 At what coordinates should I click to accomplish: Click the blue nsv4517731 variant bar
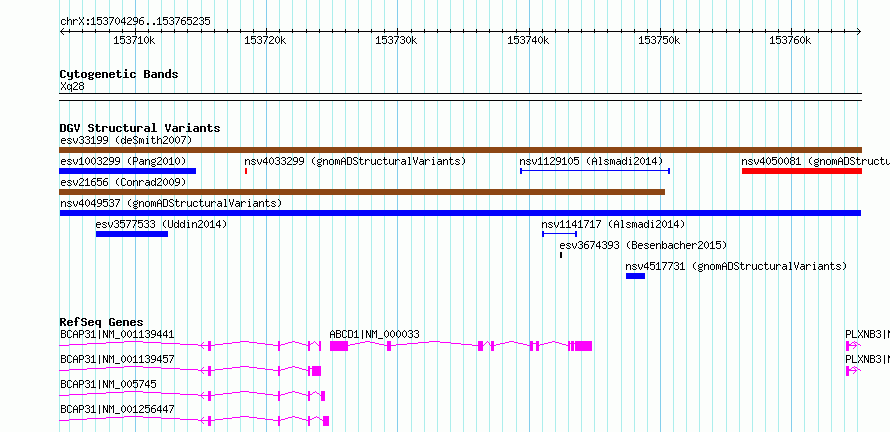point(635,276)
